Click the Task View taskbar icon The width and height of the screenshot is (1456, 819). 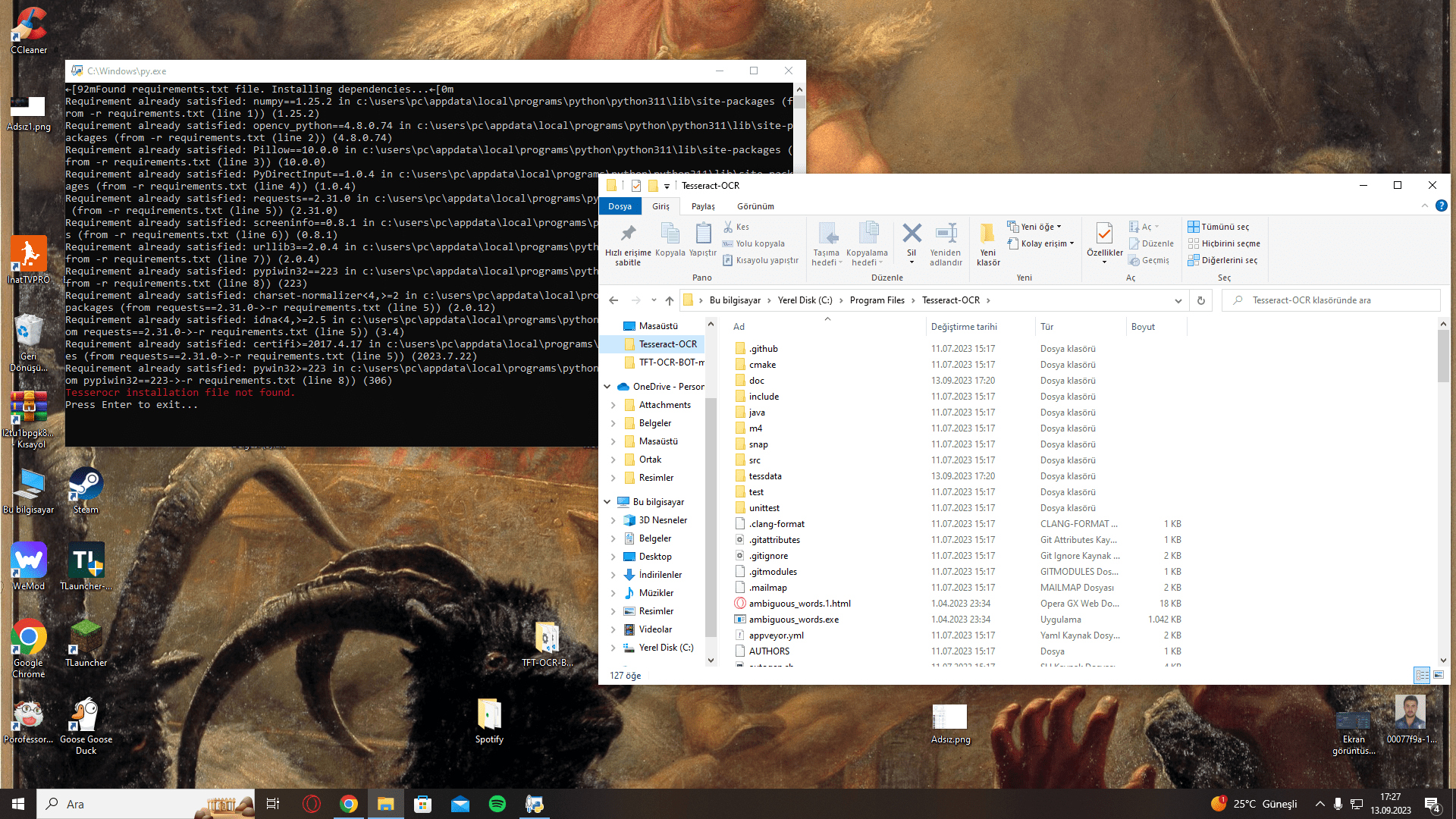[273, 804]
